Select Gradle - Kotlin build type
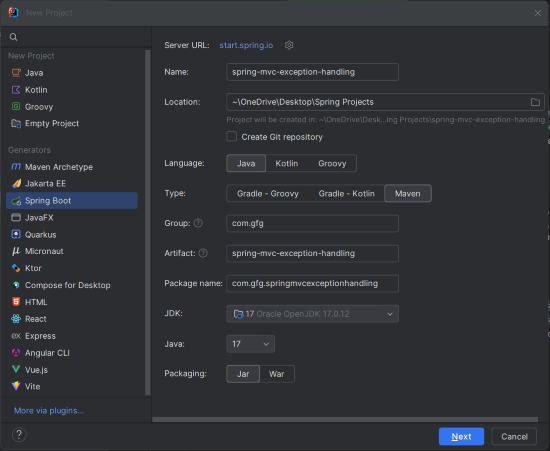 click(x=346, y=194)
